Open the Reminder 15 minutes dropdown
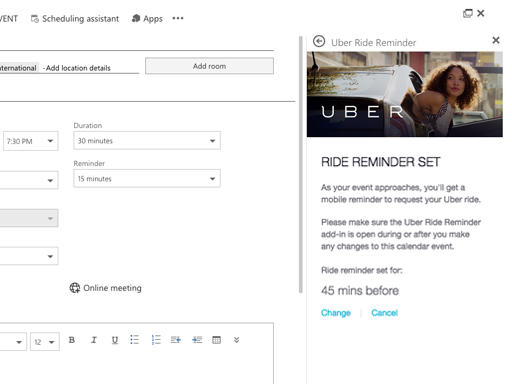 tap(147, 179)
